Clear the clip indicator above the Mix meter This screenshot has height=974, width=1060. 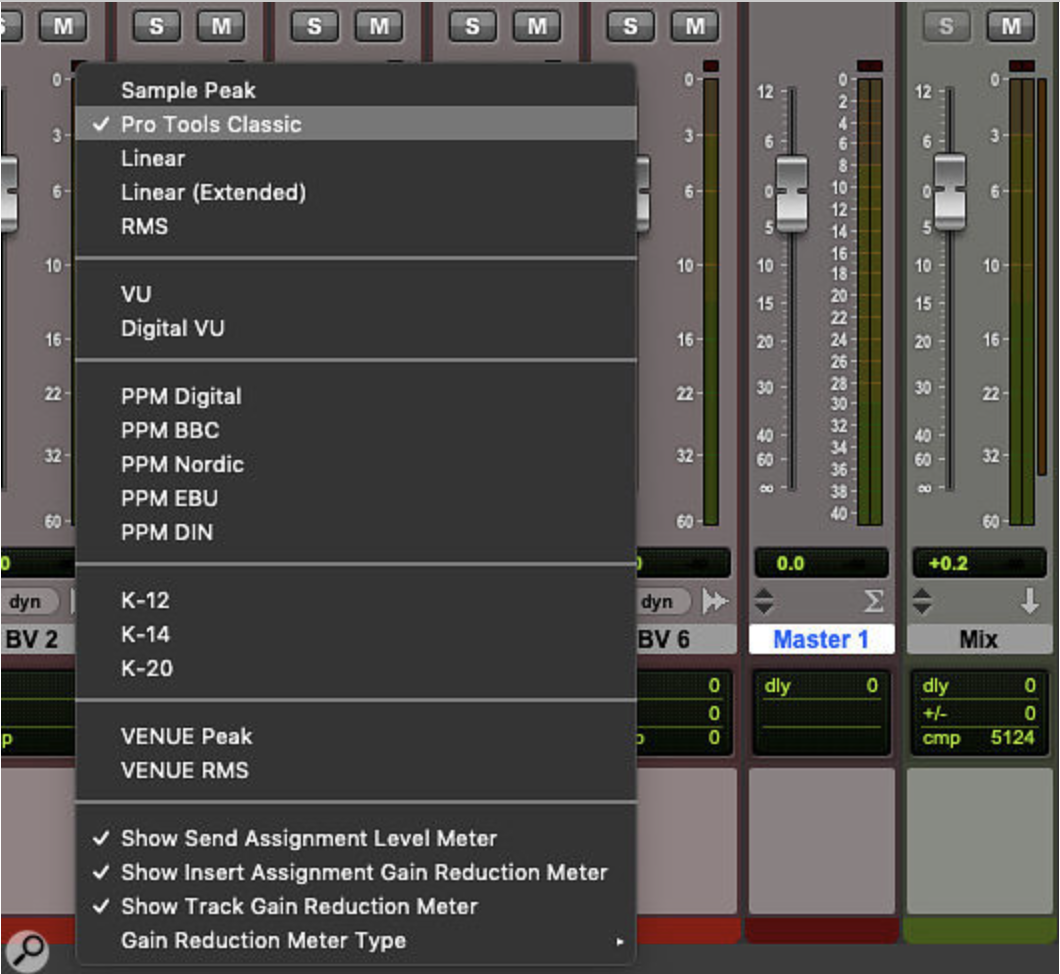click(x=1021, y=66)
